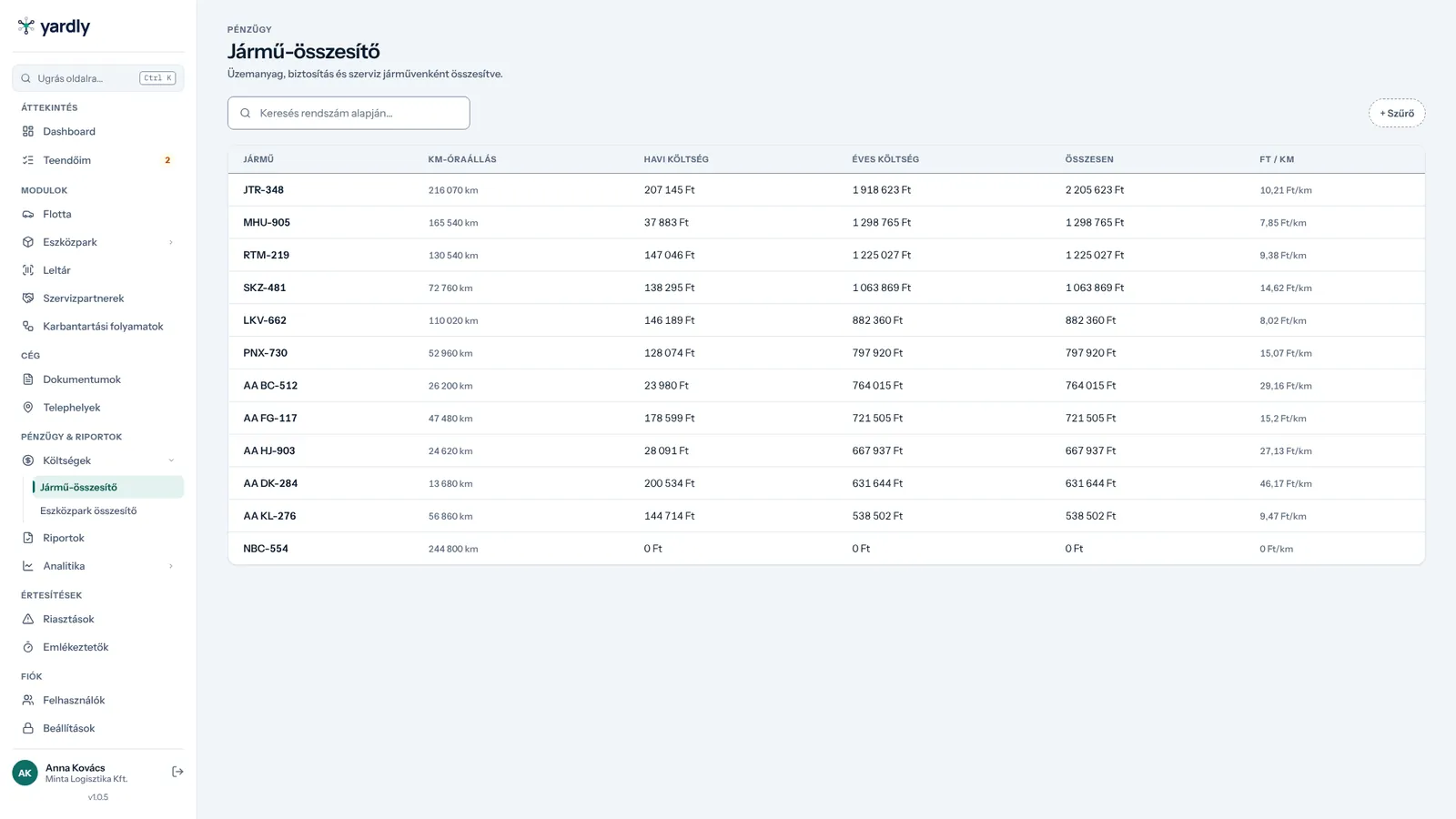Viewport: 1456px width, 819px height.
Task: Click the Felhasználók people icon
Action: click(28, 700)
